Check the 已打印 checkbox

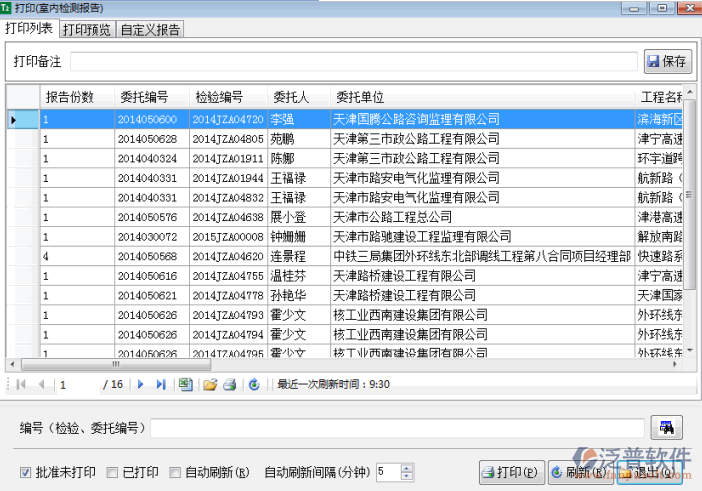[x=113, y=472]
